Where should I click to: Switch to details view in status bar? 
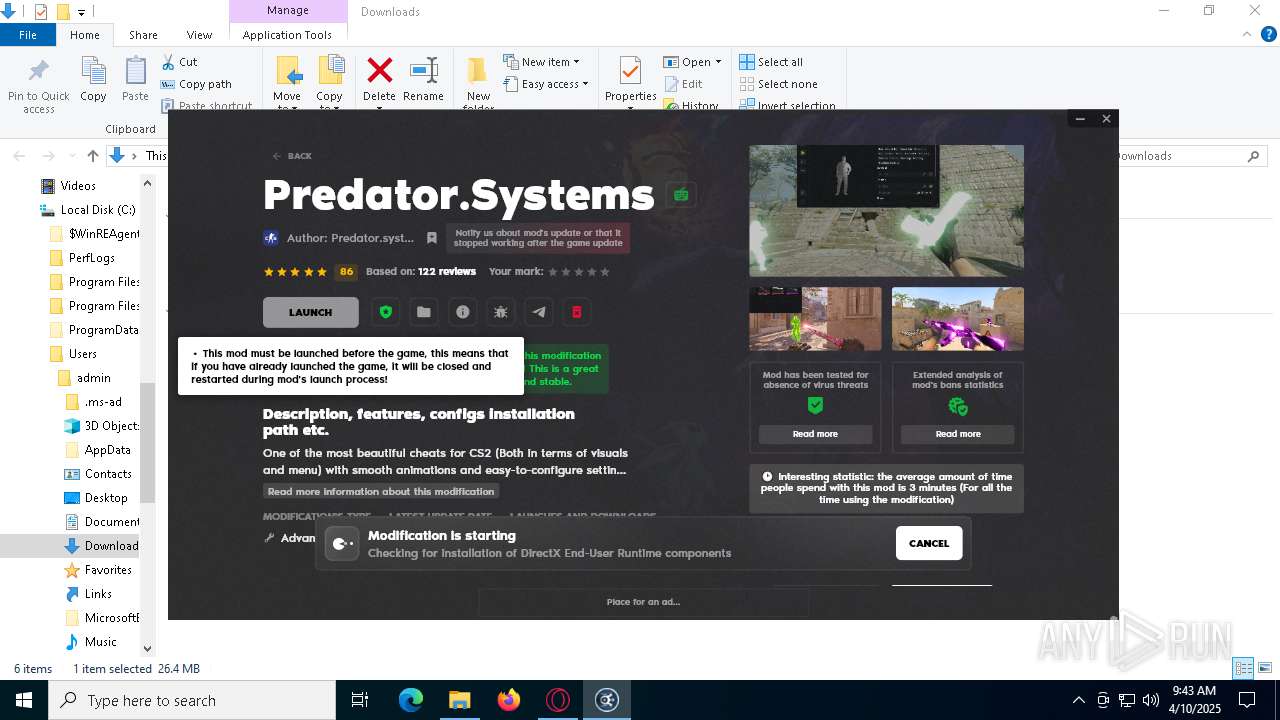1244,668
